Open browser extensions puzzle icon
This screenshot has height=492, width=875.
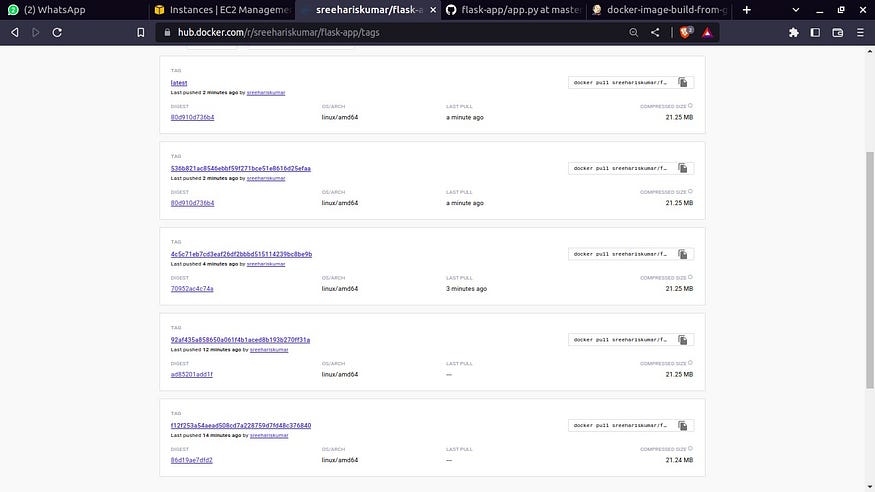click(794, 33)
